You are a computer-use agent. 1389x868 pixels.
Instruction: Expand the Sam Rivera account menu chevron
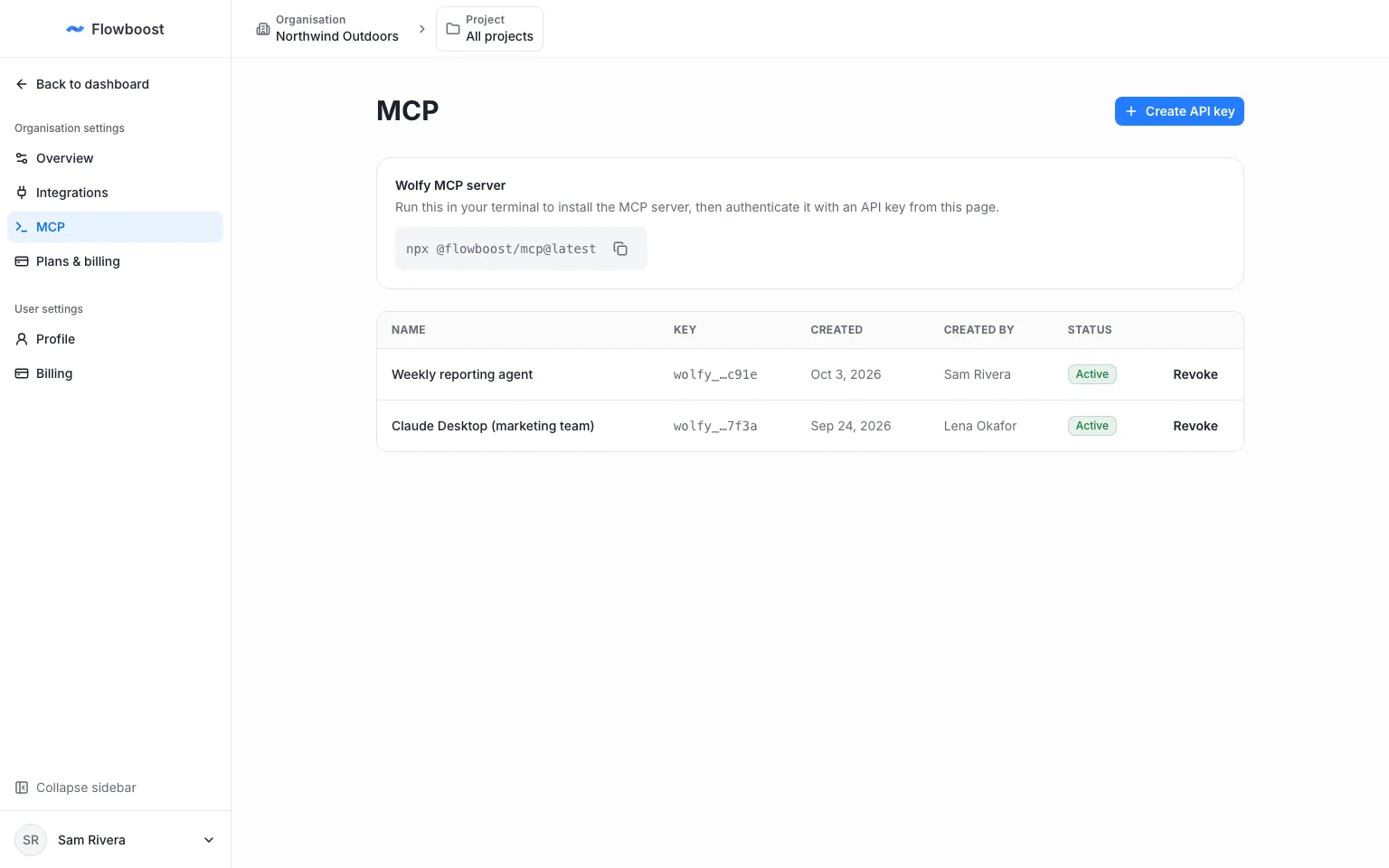click(x=209, y=840)
